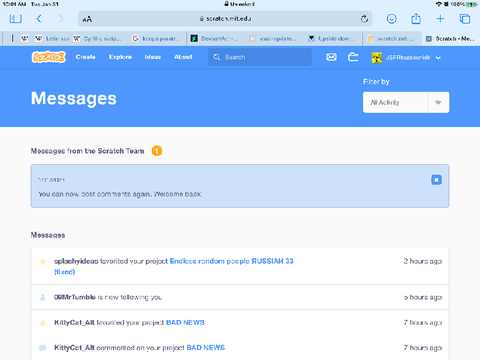Viewport: 480px width, 360px height.
Task: Open a new tab with the plus icon
Action: tap(440, 19)
